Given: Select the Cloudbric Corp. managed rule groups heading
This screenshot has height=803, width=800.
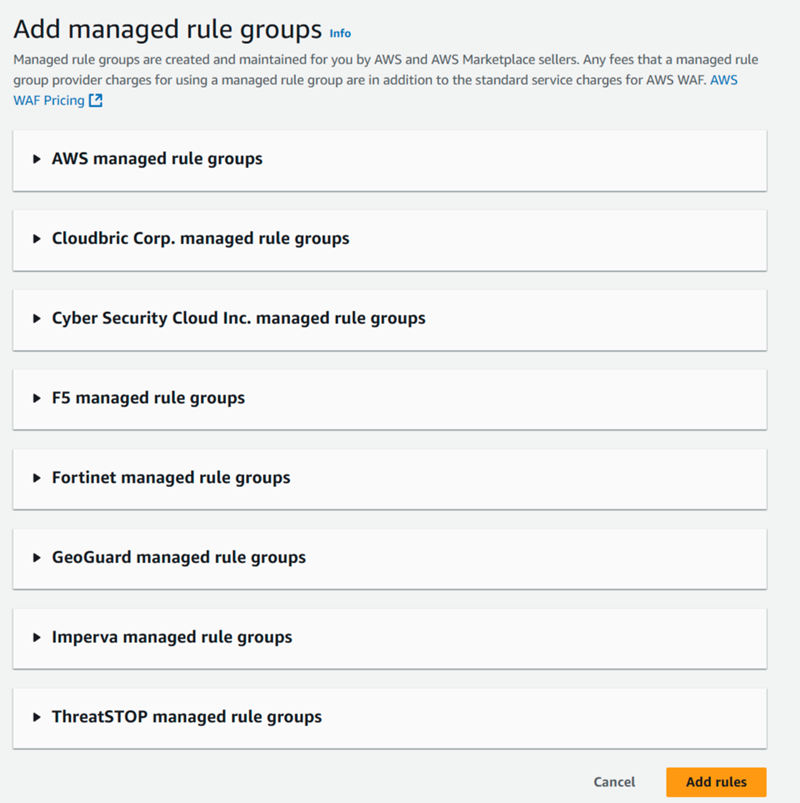Looking at the screenshot, I should point(201,239).
